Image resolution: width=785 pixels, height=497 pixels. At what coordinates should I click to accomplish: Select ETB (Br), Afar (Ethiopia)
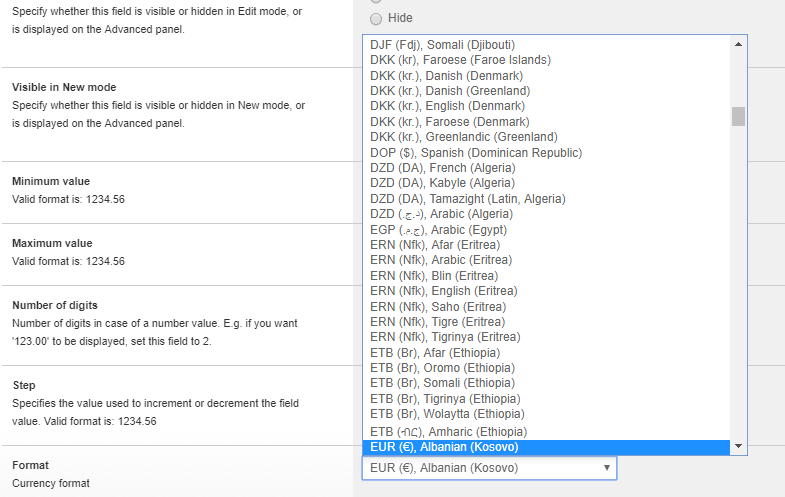tap(546, 353)
